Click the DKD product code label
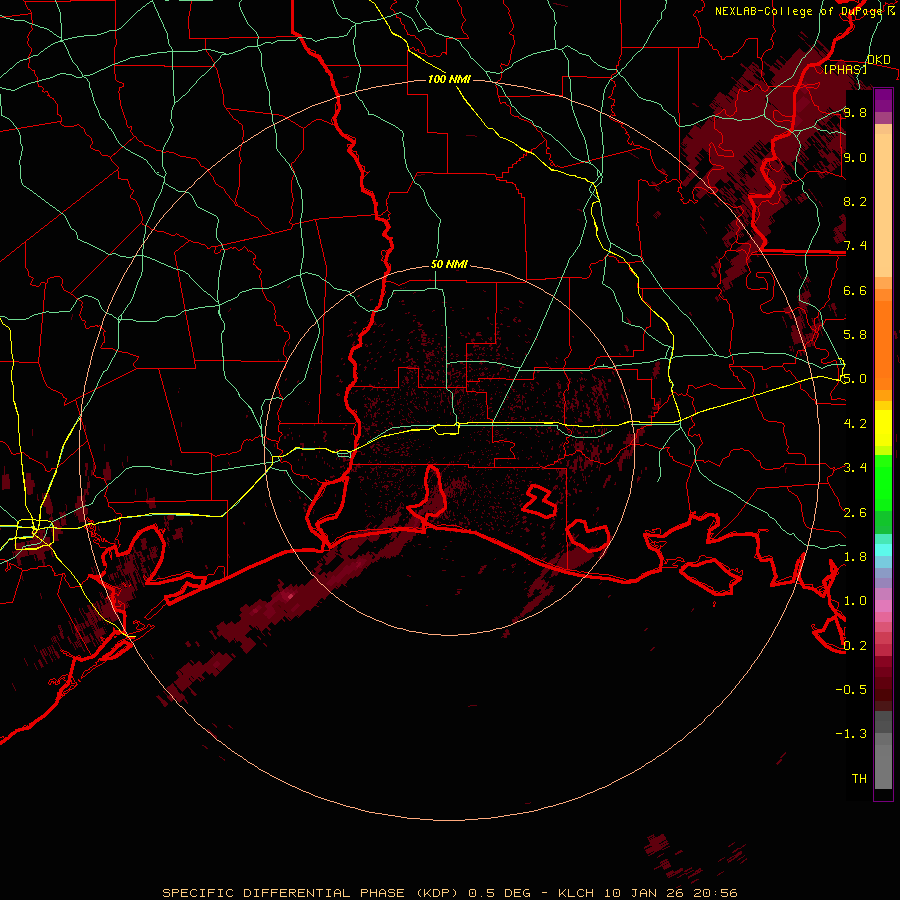This screenshot has height=900, width=900. (878, 60)
